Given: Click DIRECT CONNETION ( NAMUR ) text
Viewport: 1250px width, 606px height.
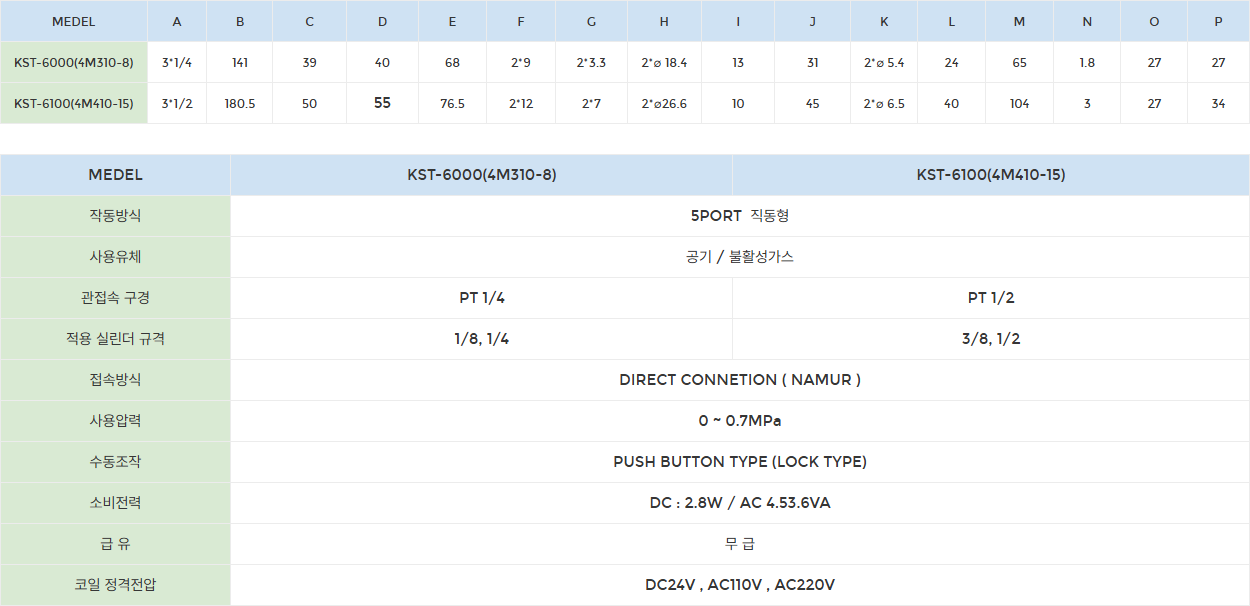Looking at the screenshot, I should 739,380.
